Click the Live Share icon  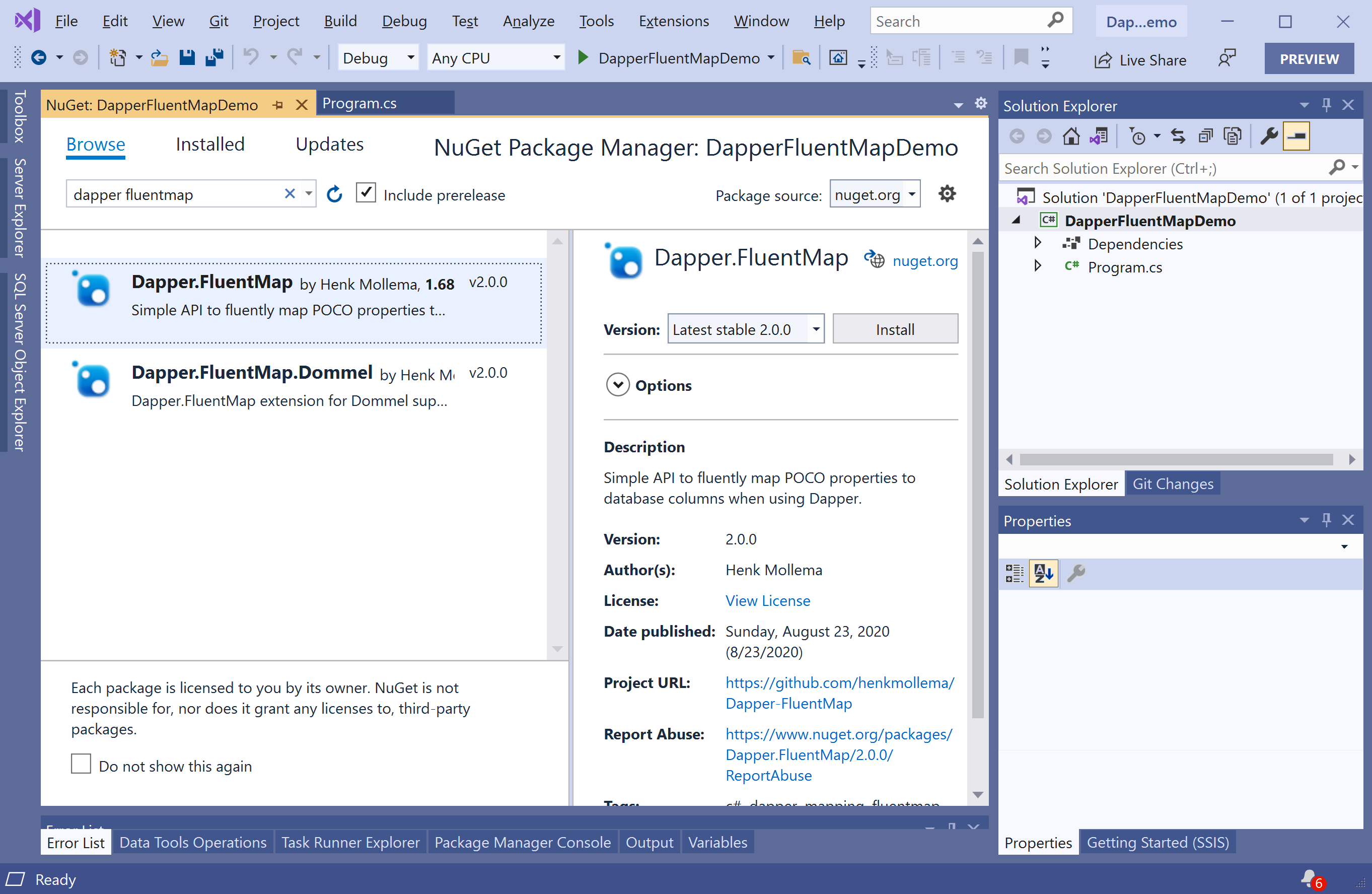1102,60
